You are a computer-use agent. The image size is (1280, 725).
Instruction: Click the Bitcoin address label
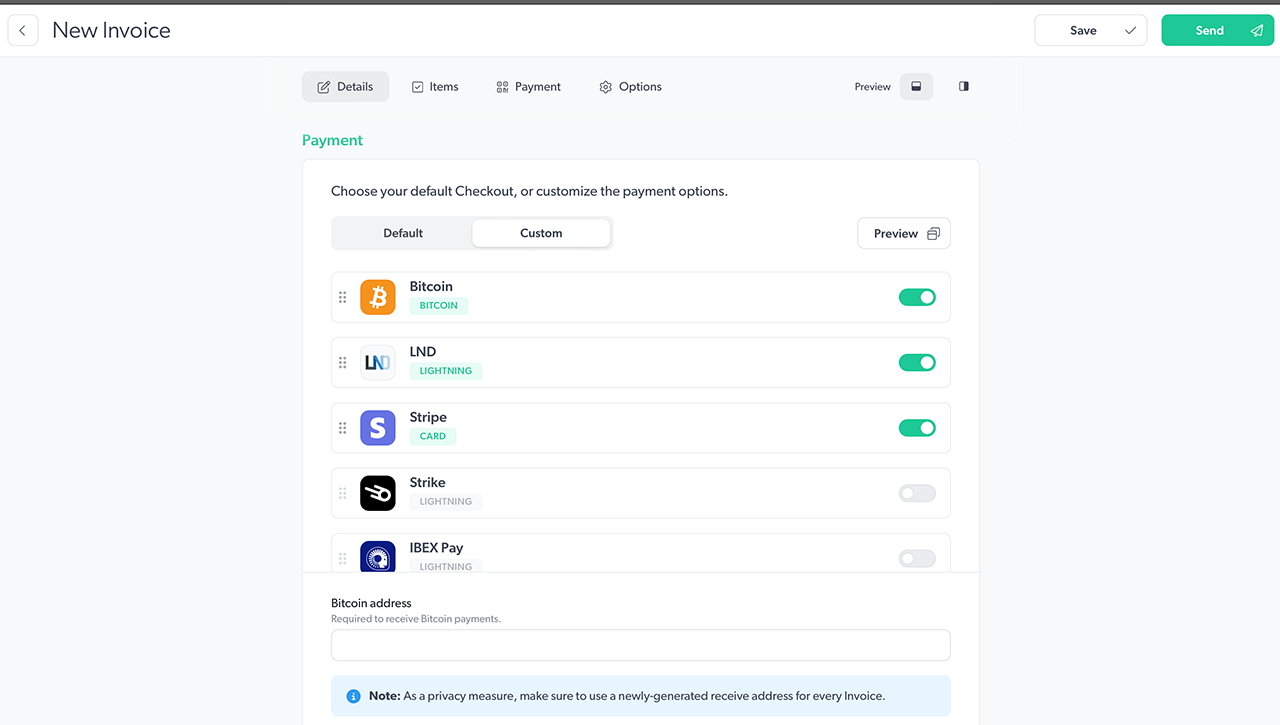(x=371, y=603)
